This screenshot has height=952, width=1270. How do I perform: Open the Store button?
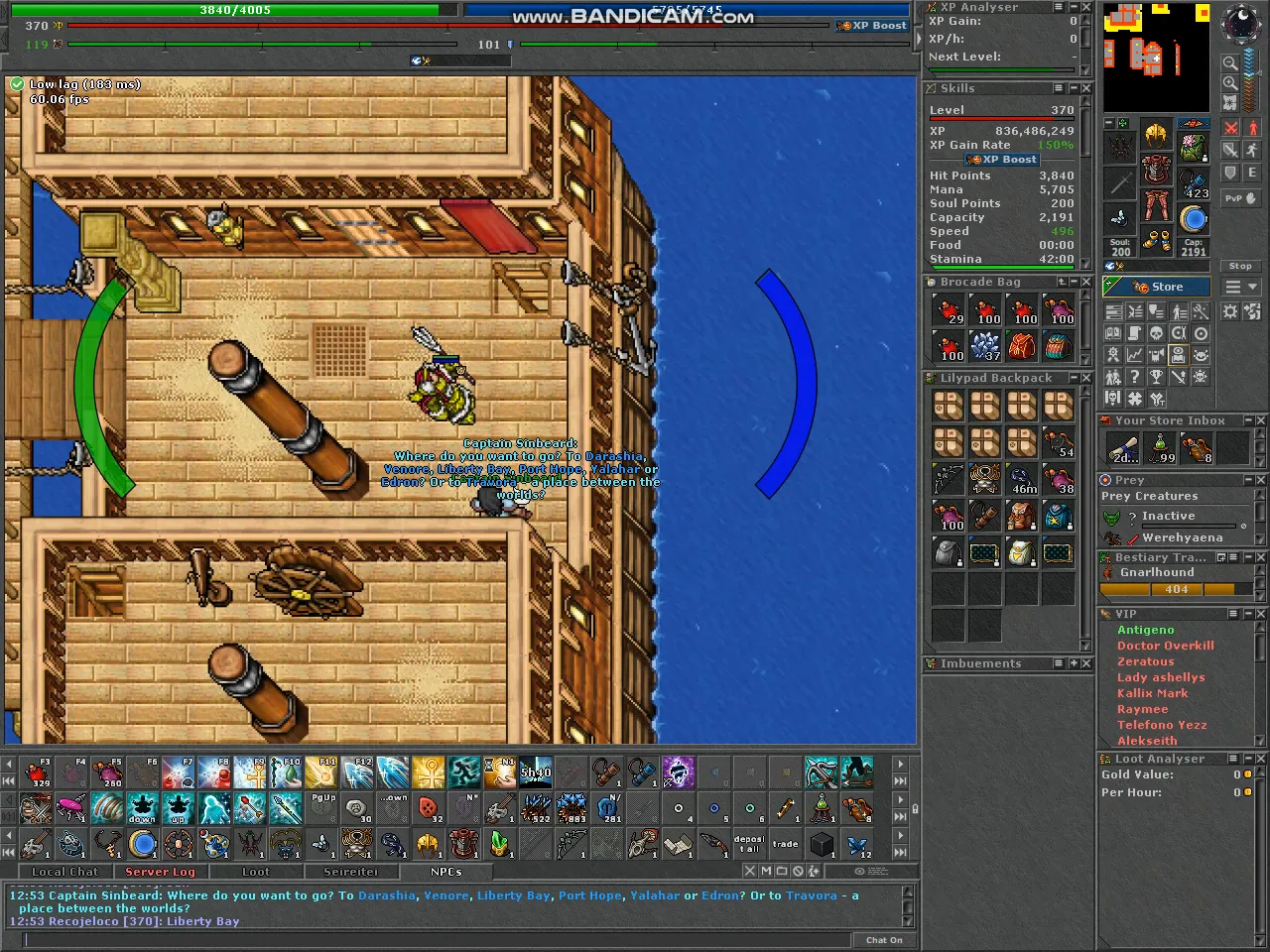1157,287
